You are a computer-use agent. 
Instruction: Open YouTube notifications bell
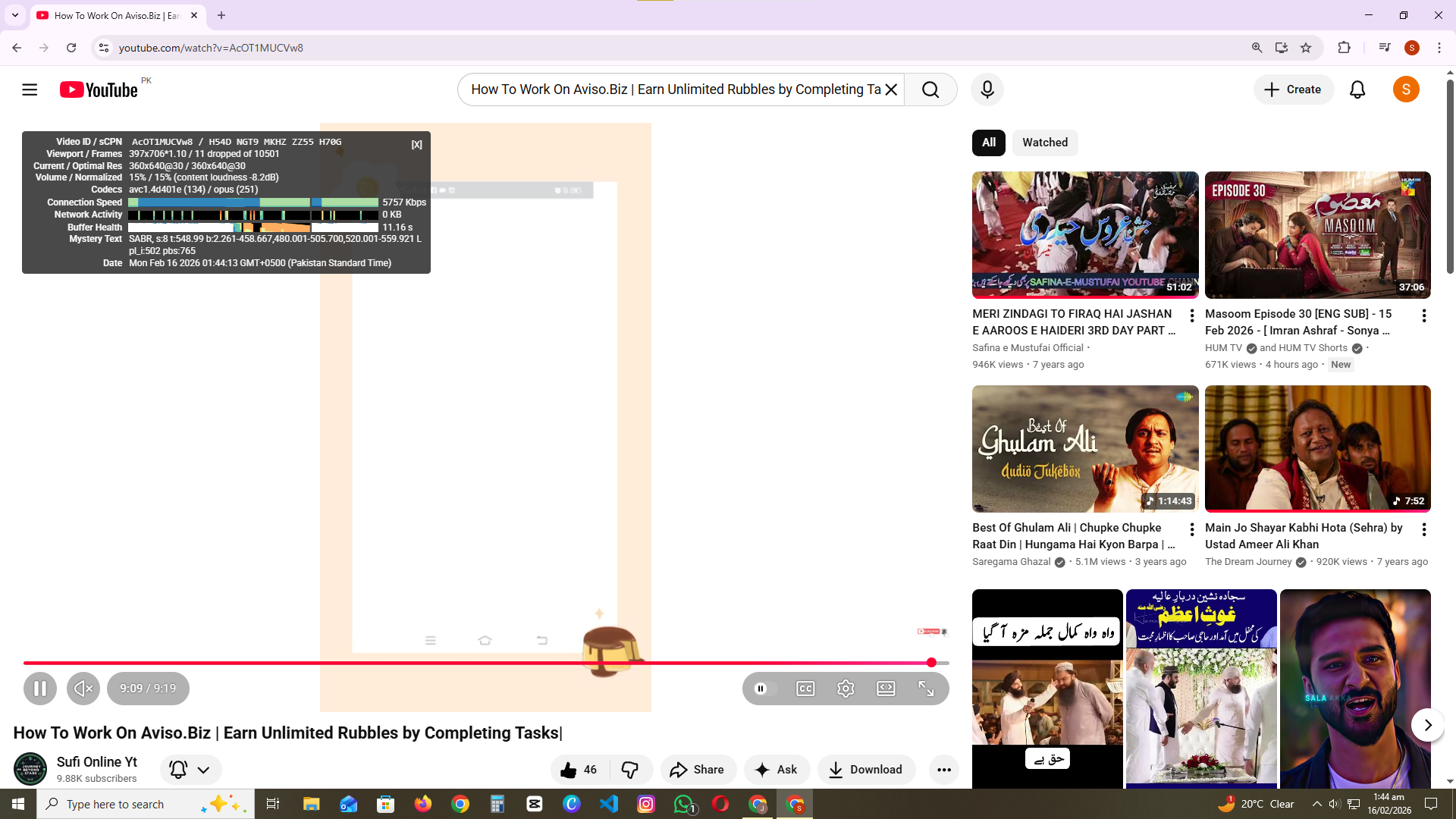click(1357, 89)
